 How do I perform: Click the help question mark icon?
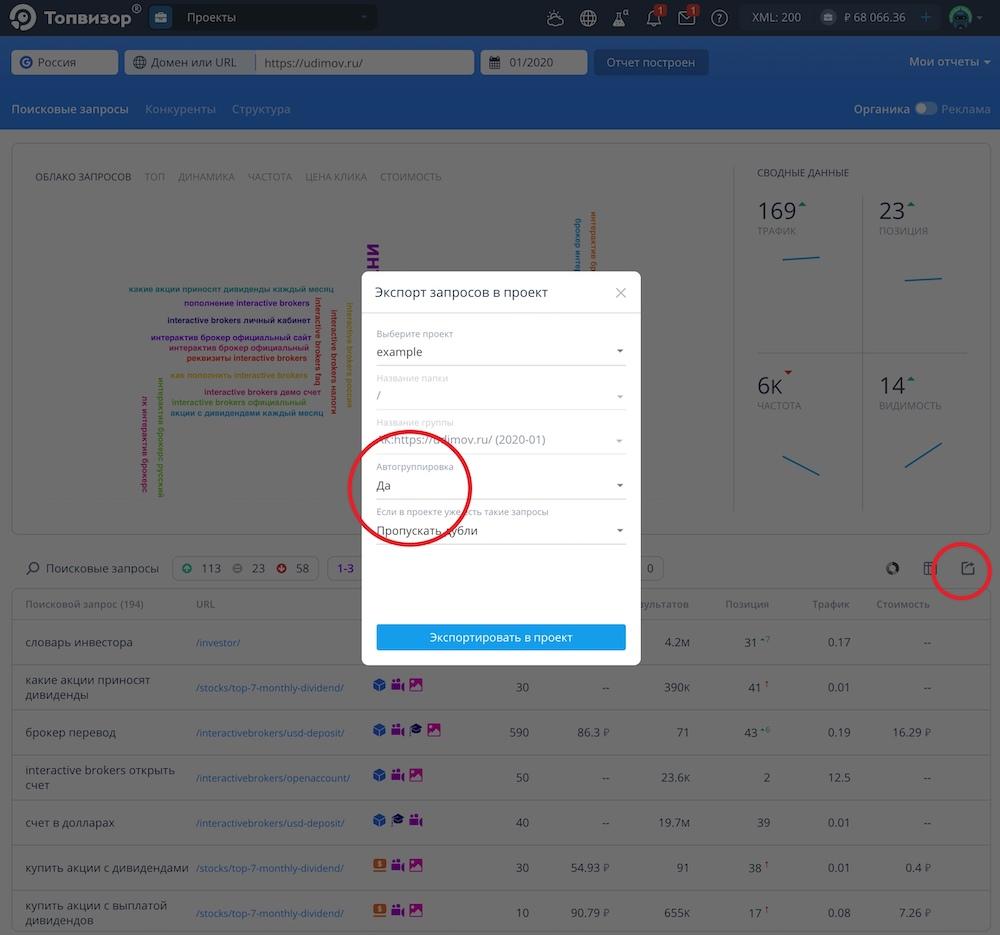(x=719, y=18)
